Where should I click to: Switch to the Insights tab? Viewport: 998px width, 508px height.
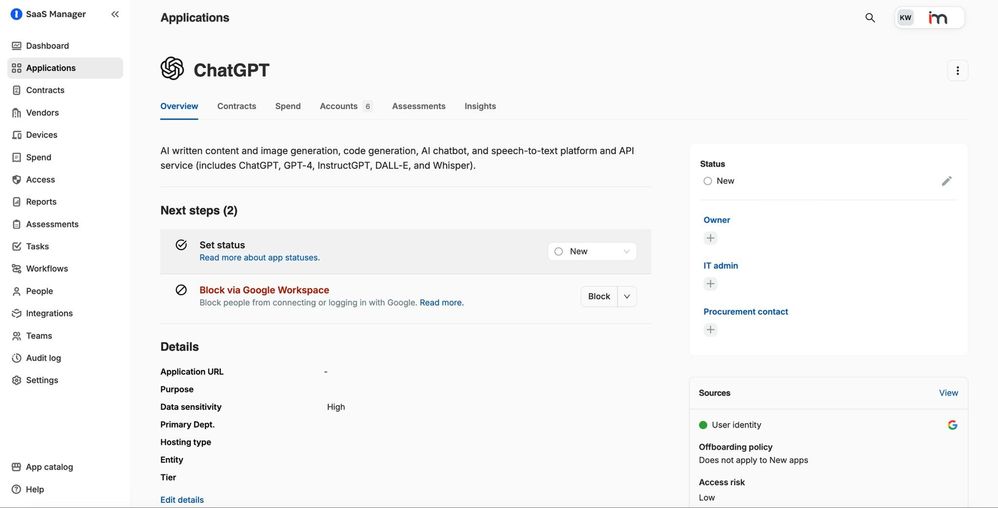click(480, 106)
